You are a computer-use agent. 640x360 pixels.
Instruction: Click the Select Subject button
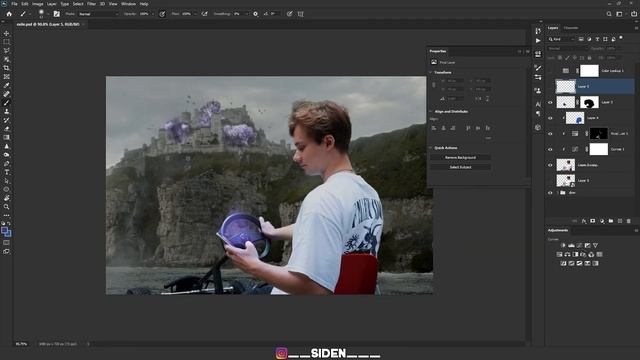(x=460, y=167)
